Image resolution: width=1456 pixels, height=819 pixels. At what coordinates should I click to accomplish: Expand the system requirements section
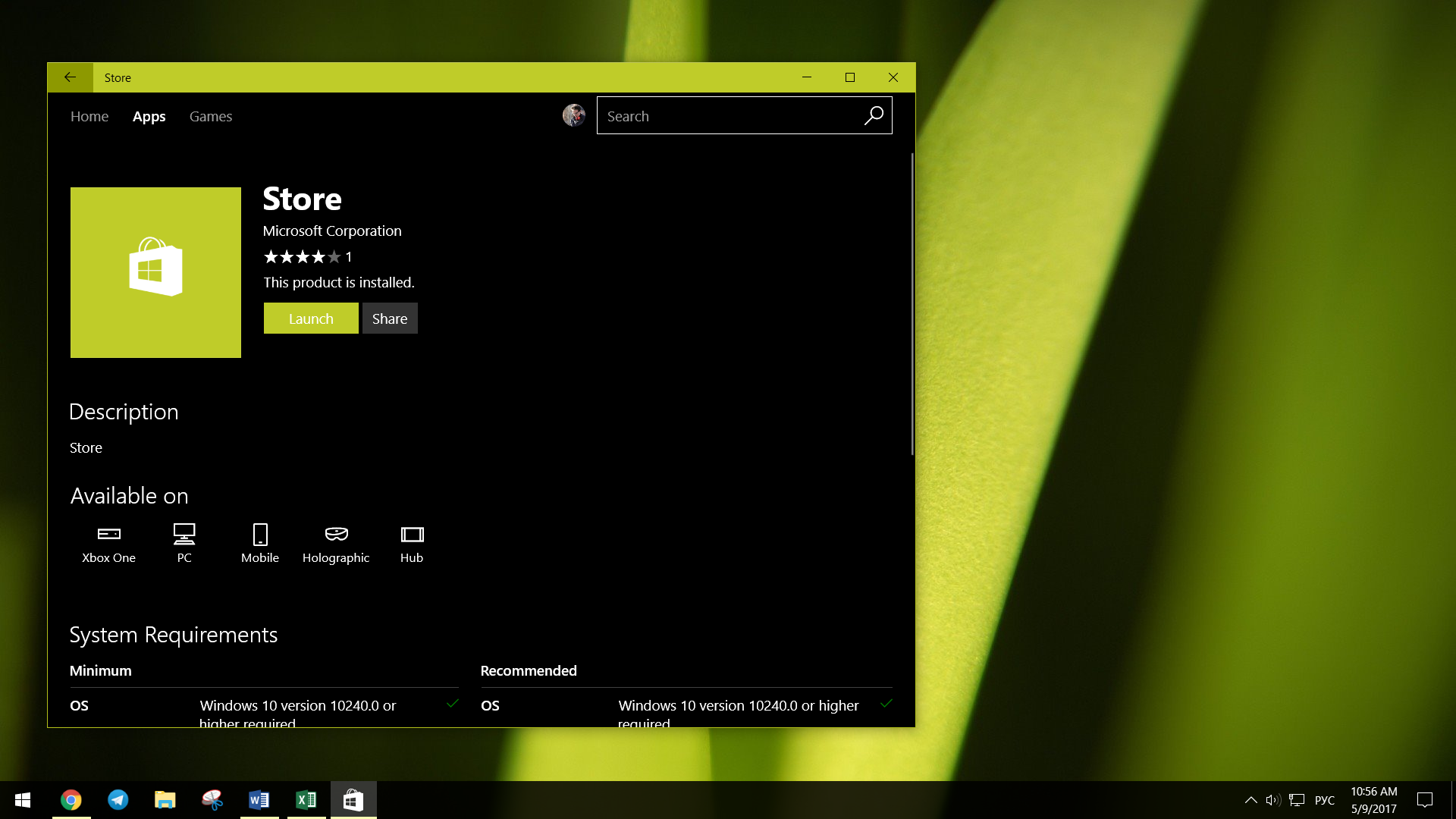pyautogui.click(x=173, y=634)
